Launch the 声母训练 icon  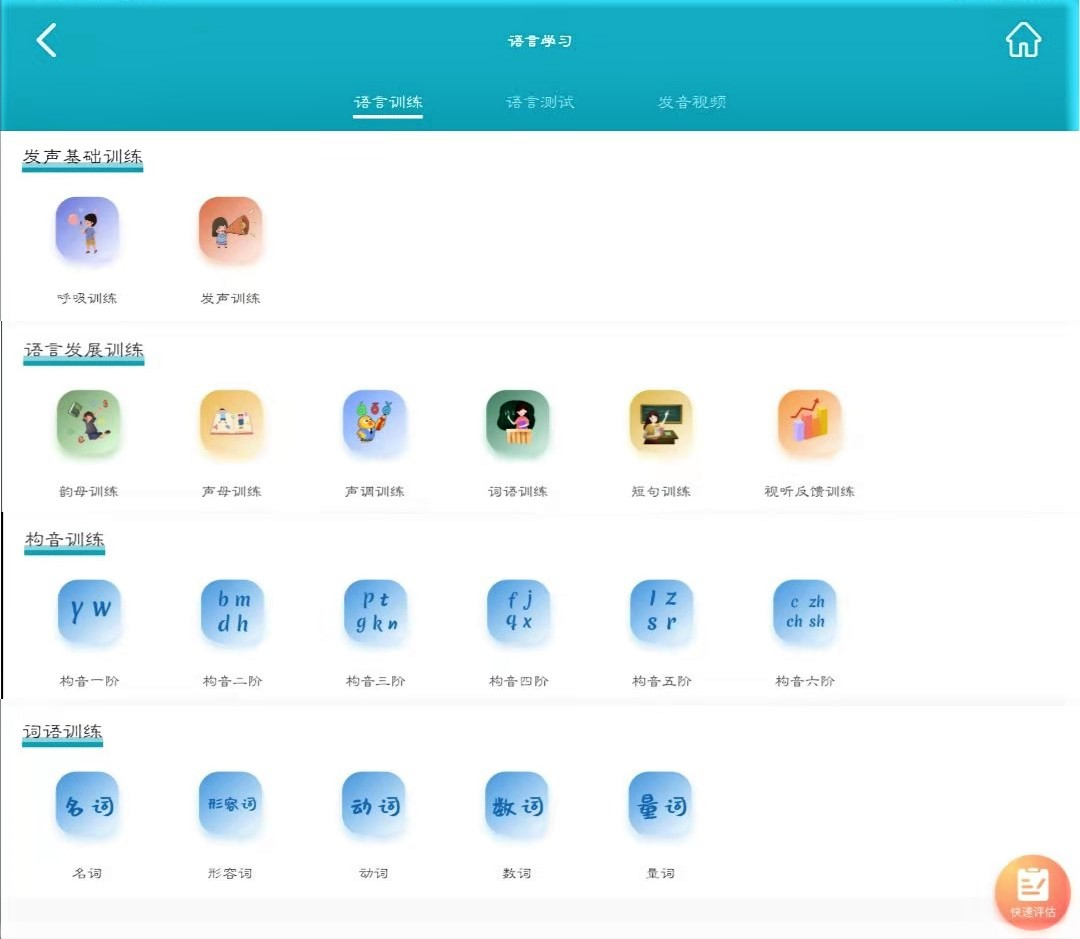point(231,422)
